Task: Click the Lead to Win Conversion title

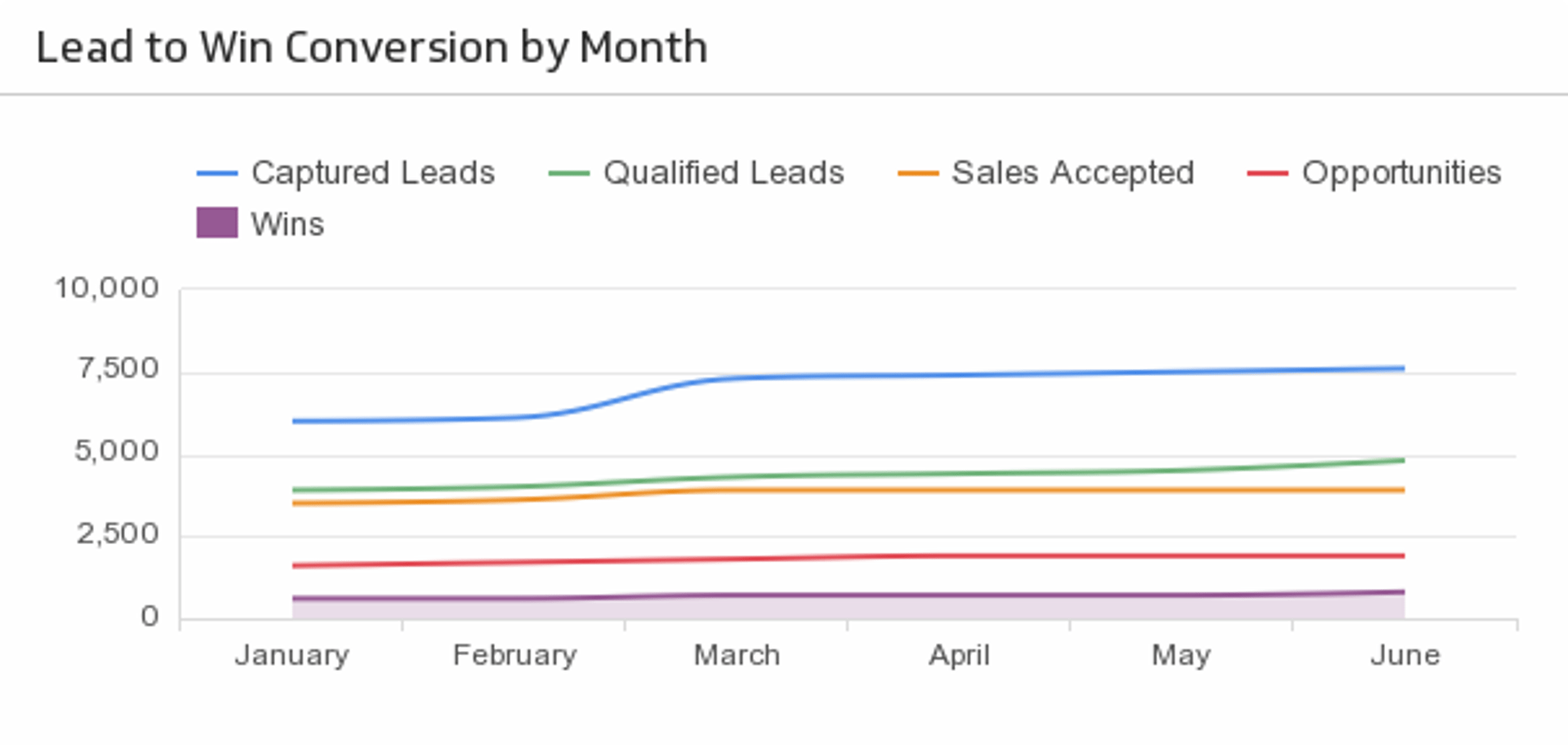Action: [x=372, y=47]
